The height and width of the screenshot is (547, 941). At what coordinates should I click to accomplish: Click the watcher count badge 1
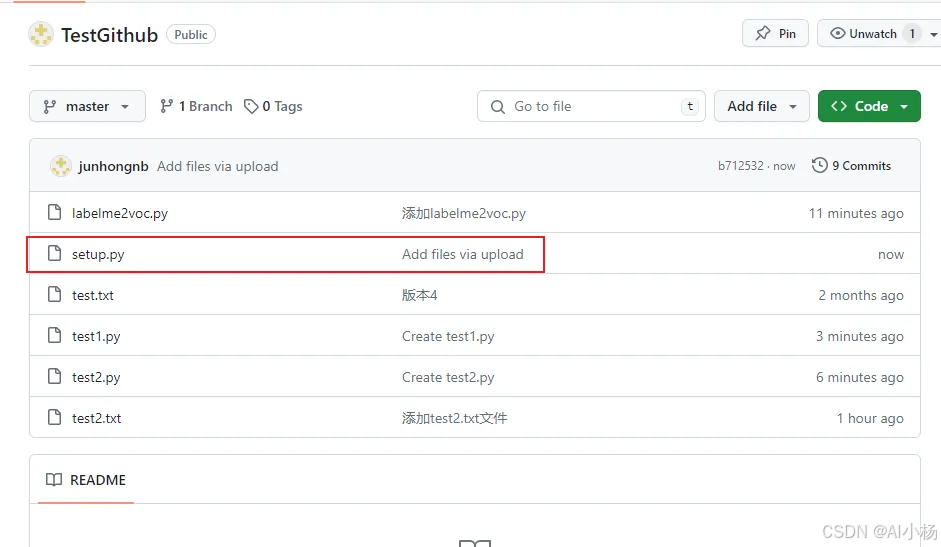pyautogui.click(x=912, y=34)
